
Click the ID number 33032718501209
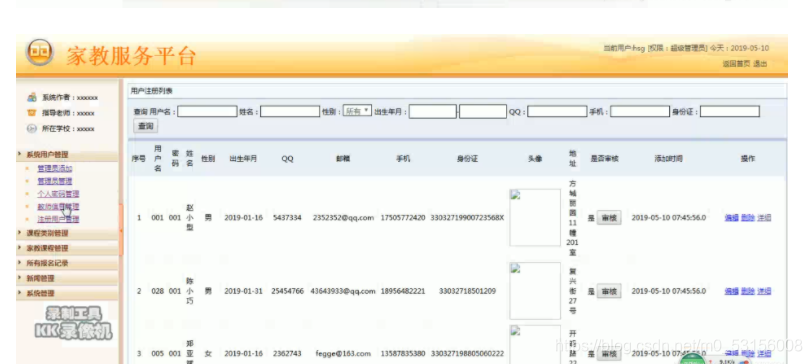point(467,292)
